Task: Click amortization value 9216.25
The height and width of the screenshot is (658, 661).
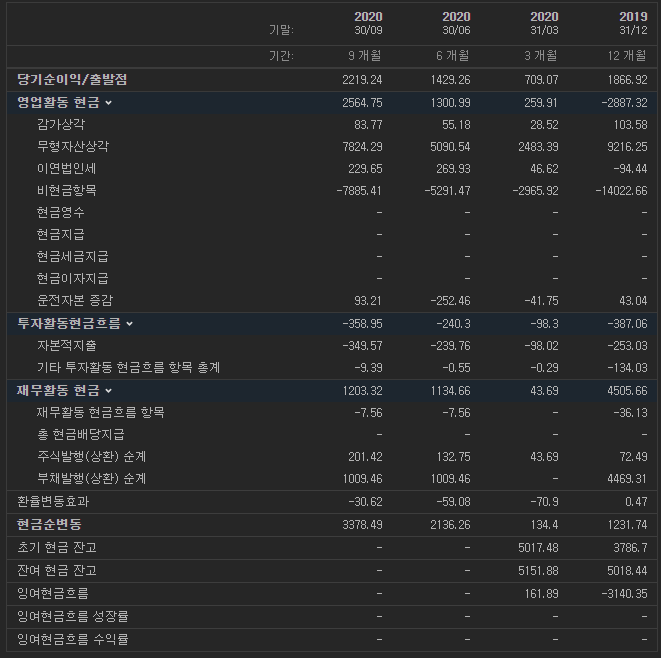Action: [x=627, y=146]
